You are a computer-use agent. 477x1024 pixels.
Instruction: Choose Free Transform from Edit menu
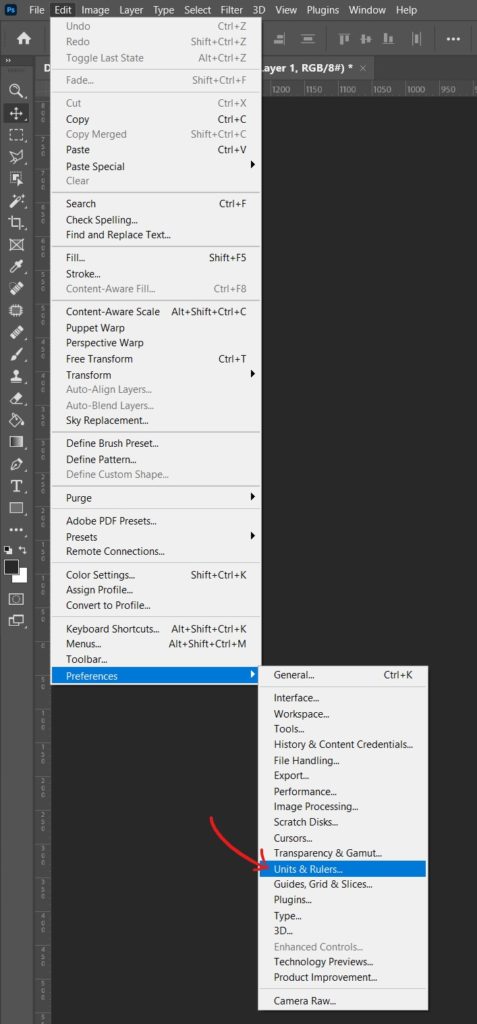pyautogui.click(x=156, y=359)
